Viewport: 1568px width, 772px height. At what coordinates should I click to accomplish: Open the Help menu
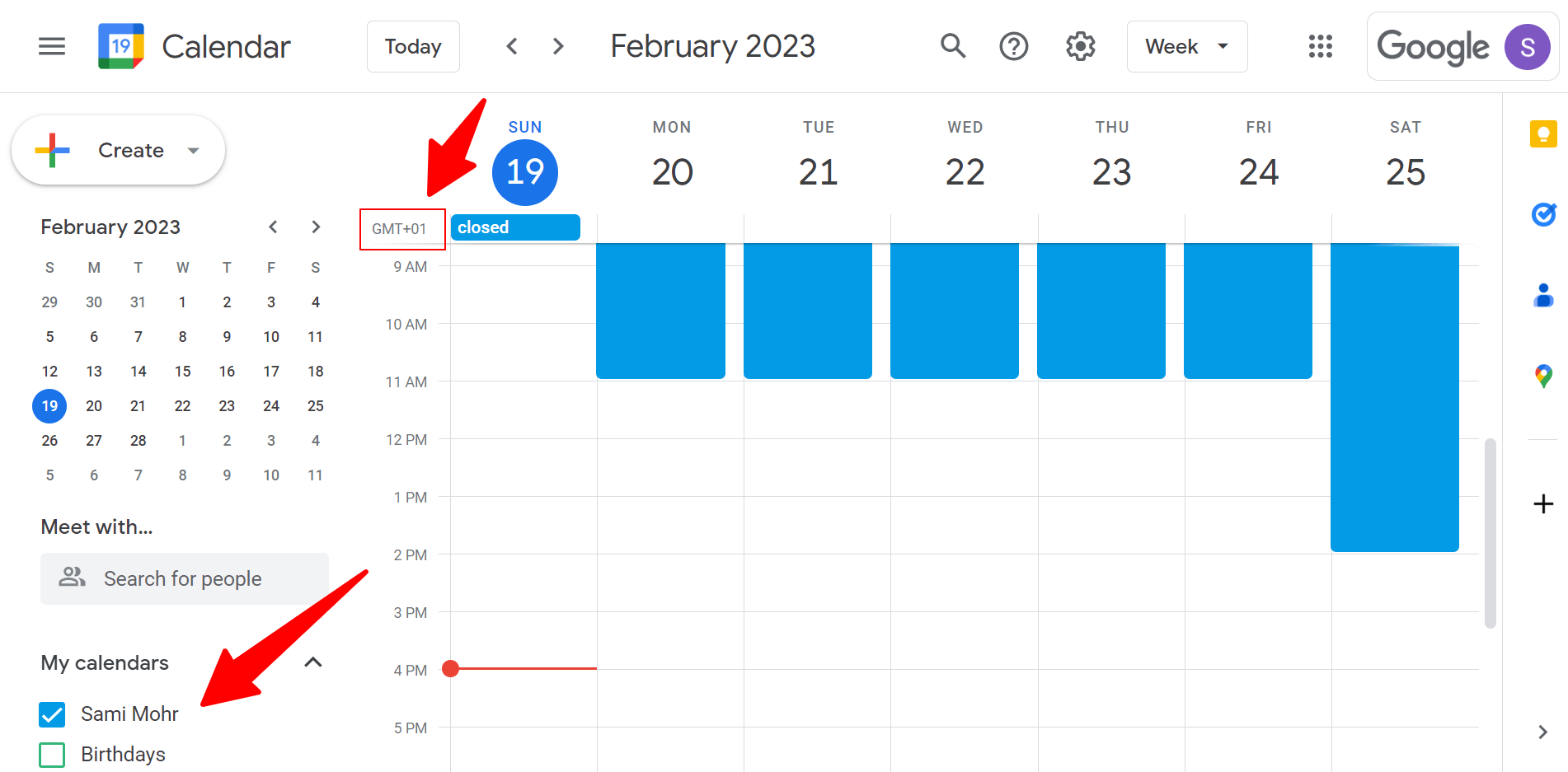pos(1013,46)
